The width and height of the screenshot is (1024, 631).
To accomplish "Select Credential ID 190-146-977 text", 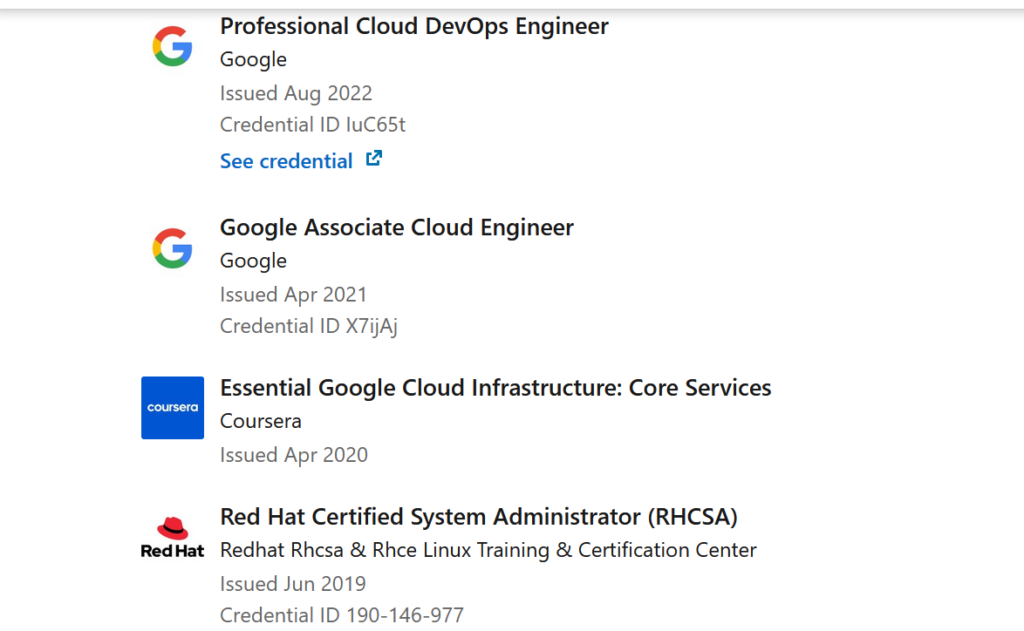I will click(x=342, y=615).
